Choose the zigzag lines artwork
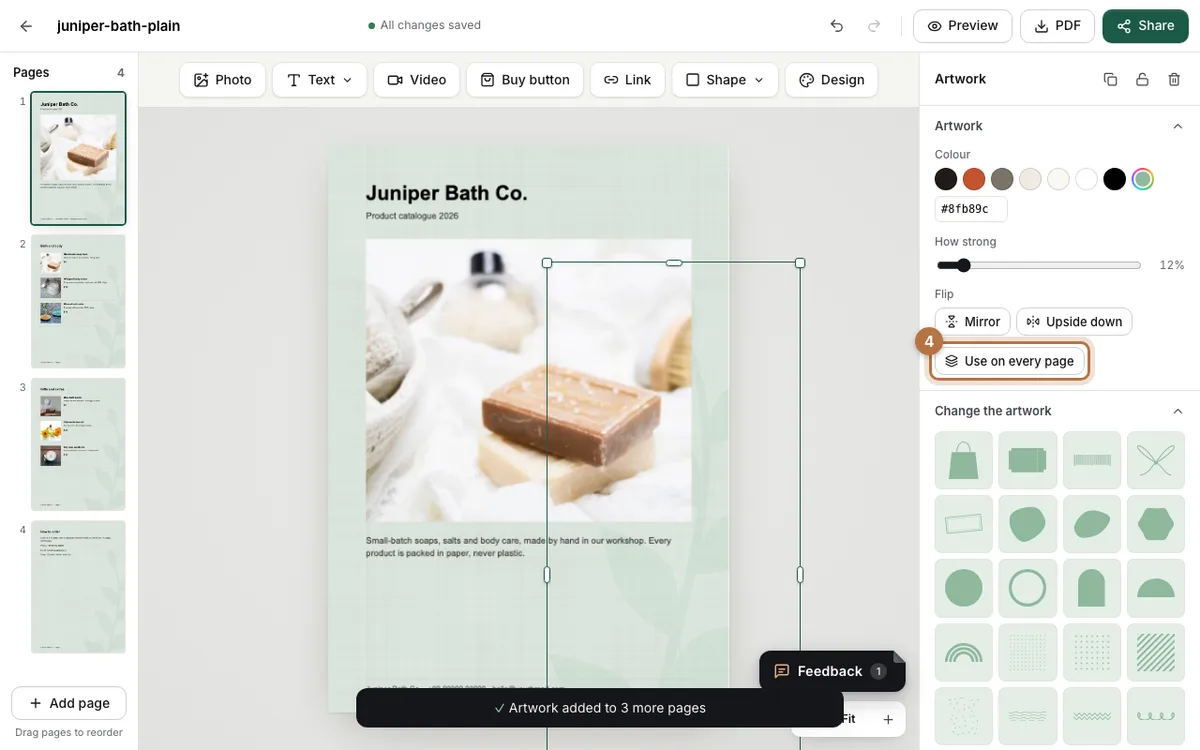The image size is (1200, 750). click(x=1092, y=716)
